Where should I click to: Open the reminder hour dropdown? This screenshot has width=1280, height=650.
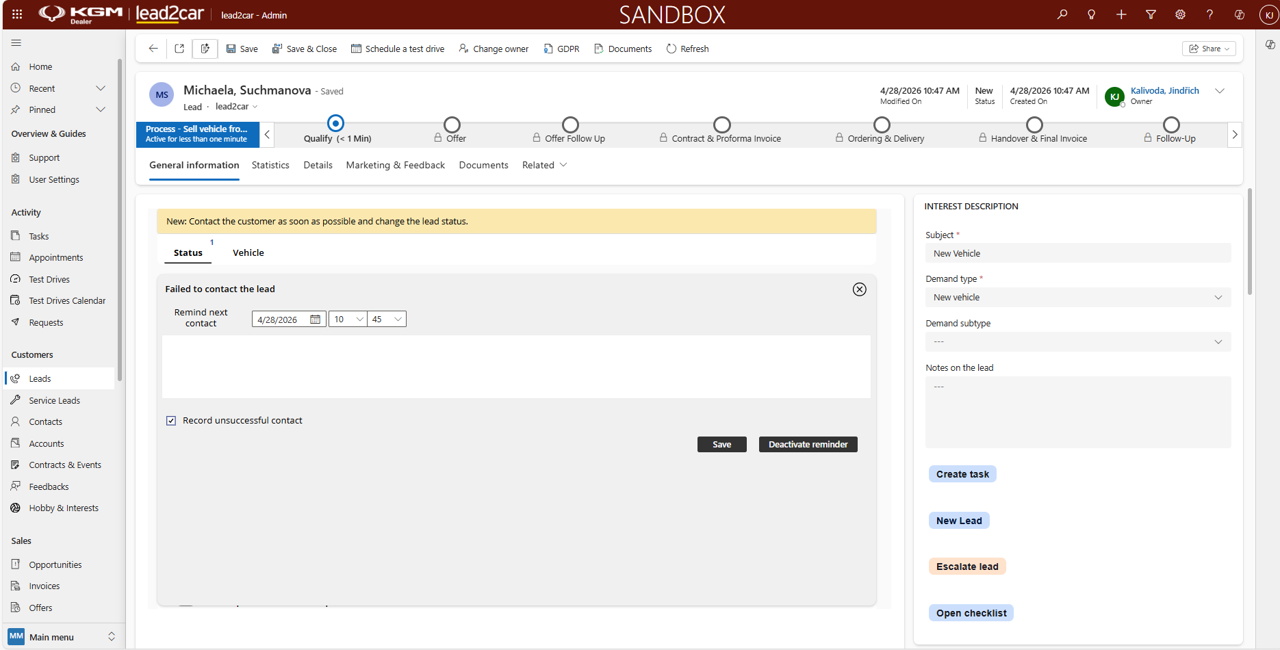[348, 319]
